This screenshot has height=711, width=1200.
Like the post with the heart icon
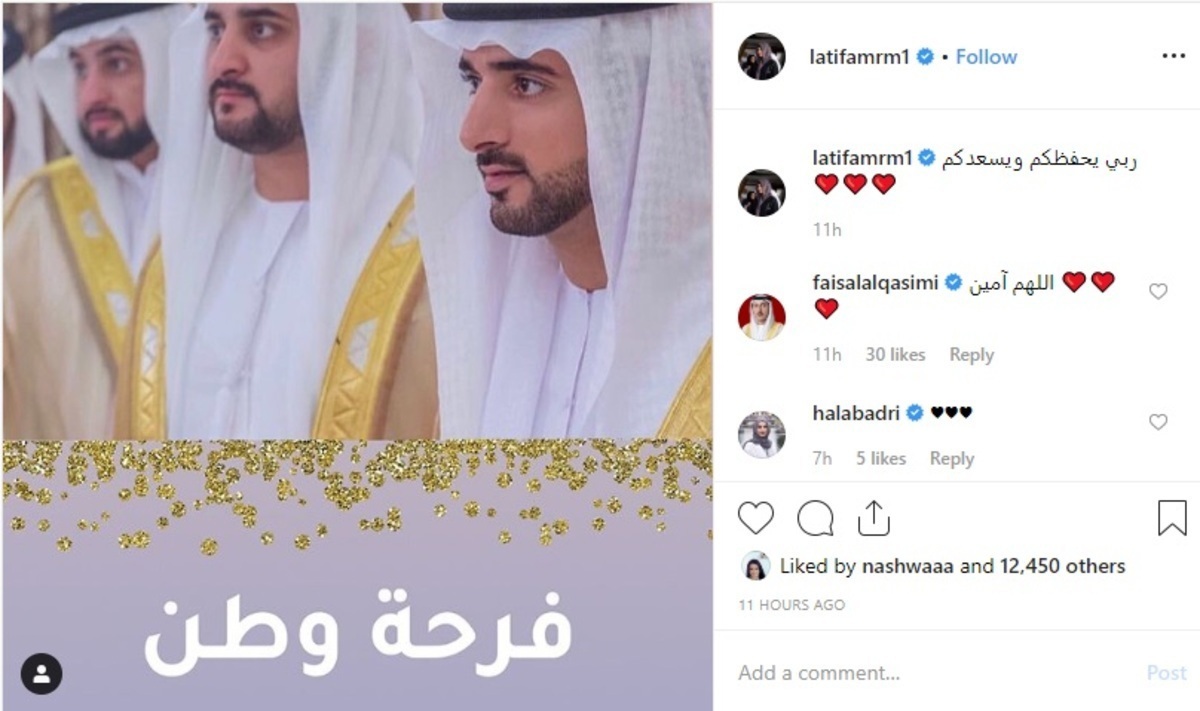[x=756, y=518]
